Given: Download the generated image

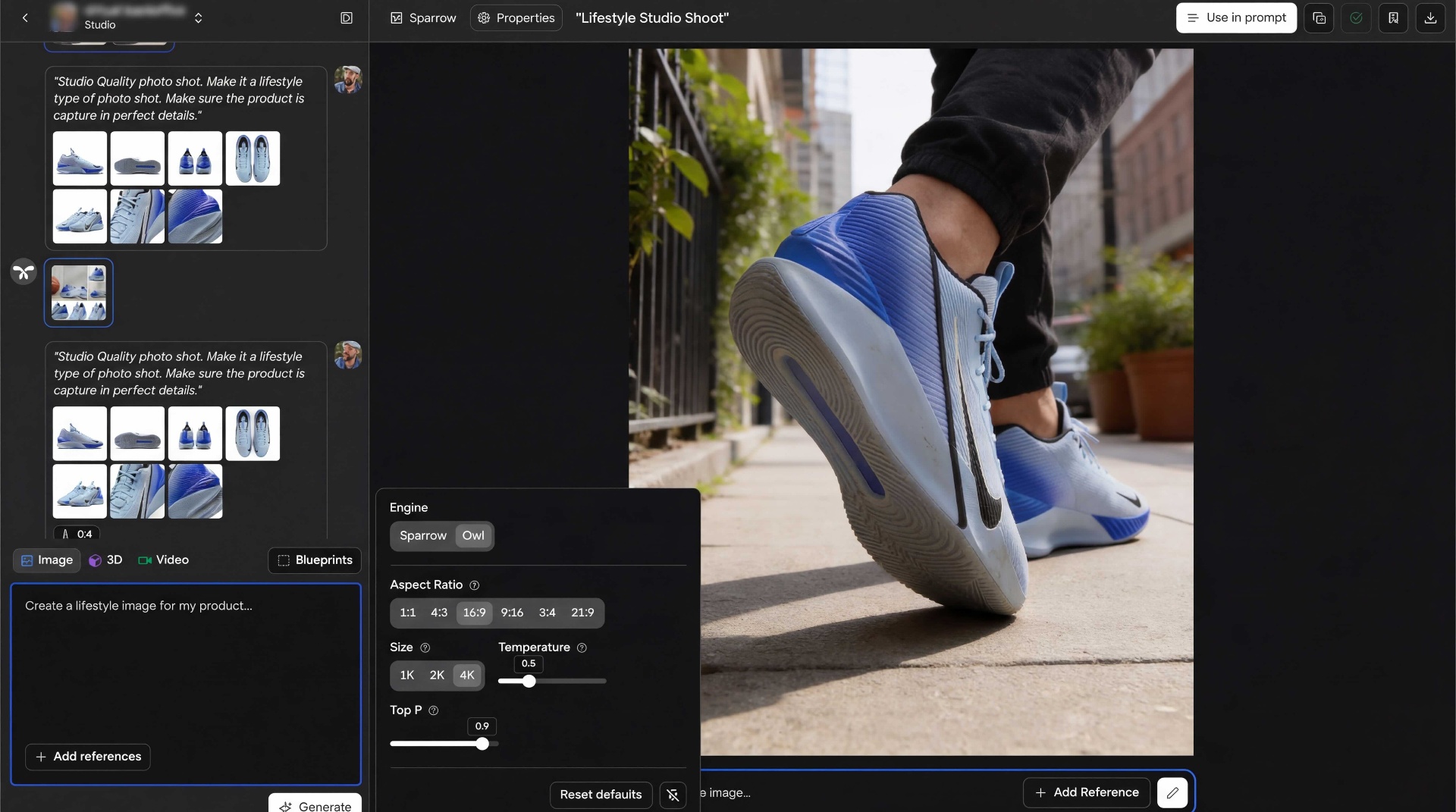Looking at the screenshot, I should 1430,17.
